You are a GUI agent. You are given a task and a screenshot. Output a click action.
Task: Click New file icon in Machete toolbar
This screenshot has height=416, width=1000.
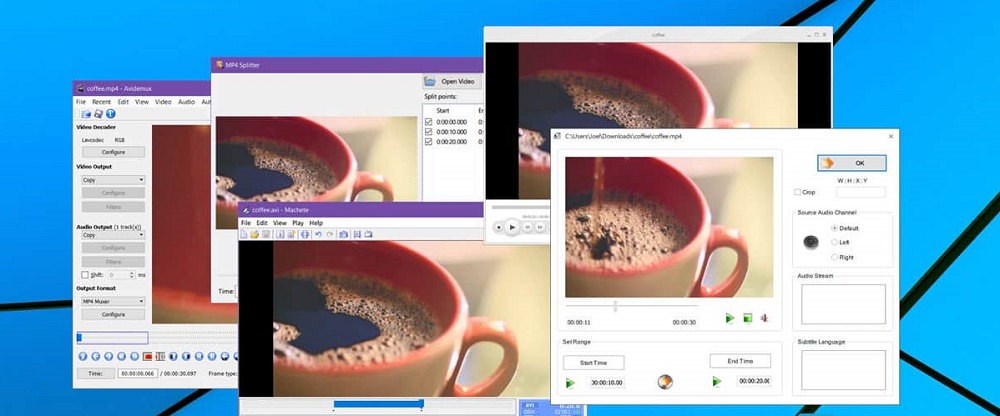pyautogui.click(x=244, y=234)
